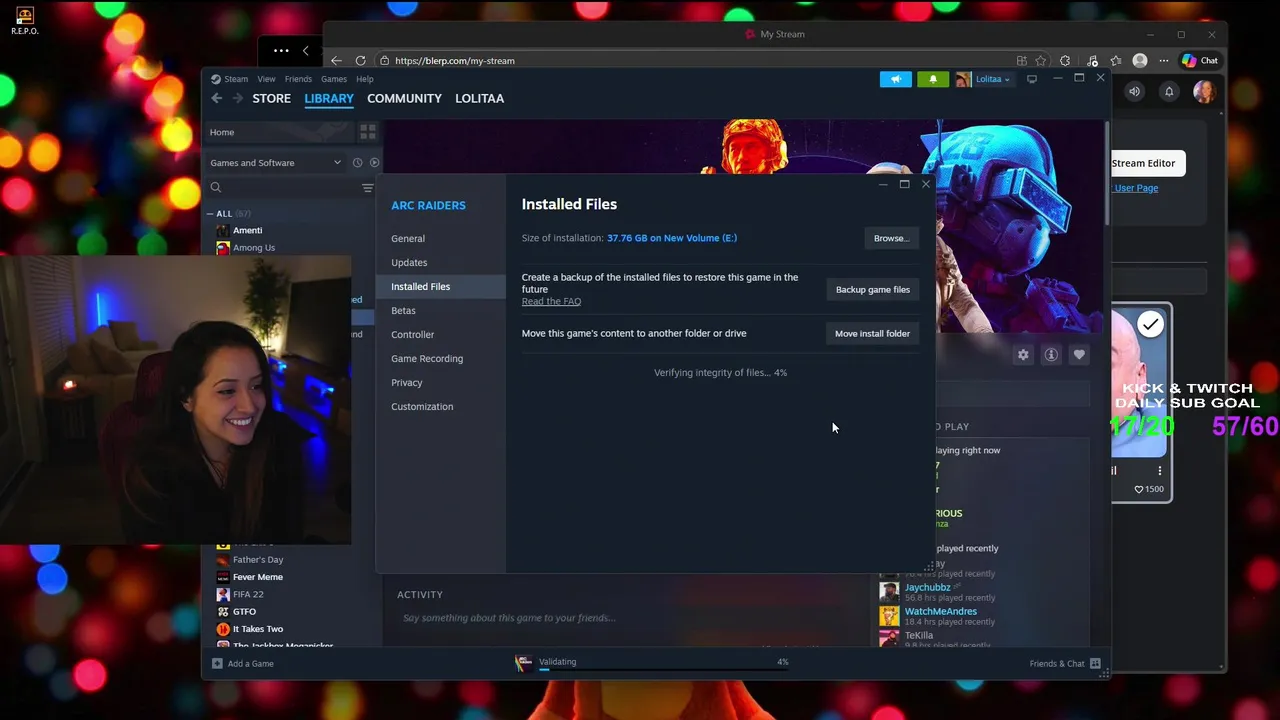Switch library to grid collections view
1280x720 pixels.
[x=368, y=132]
